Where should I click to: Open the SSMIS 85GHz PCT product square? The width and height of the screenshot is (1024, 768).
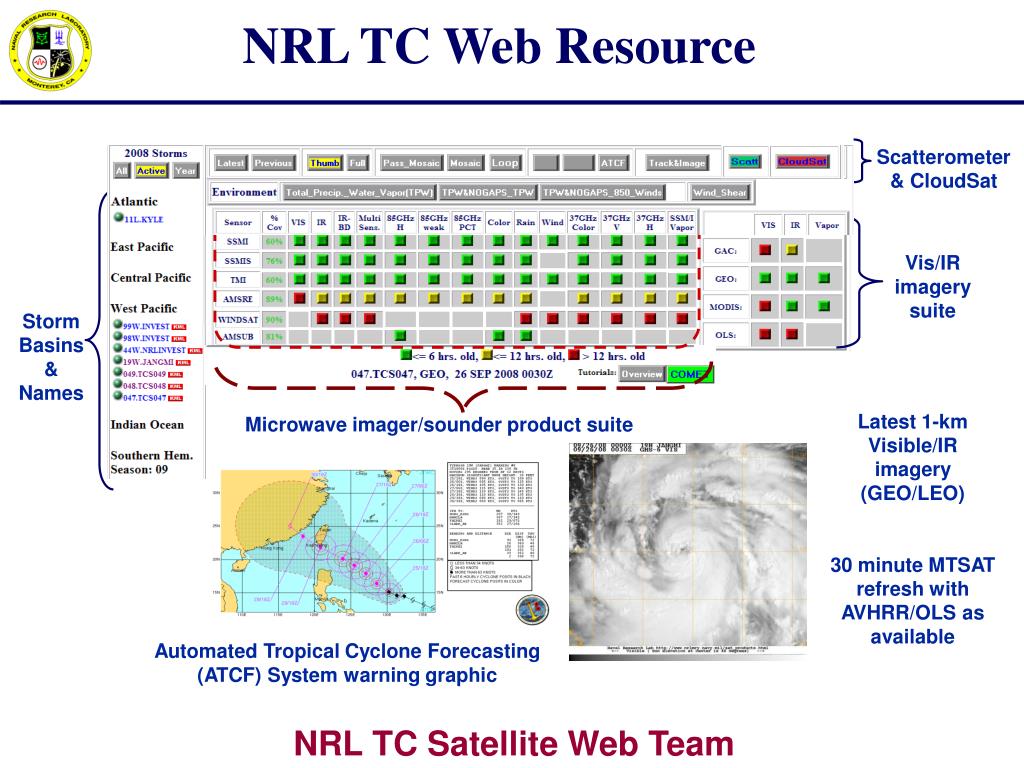point(467,260)
